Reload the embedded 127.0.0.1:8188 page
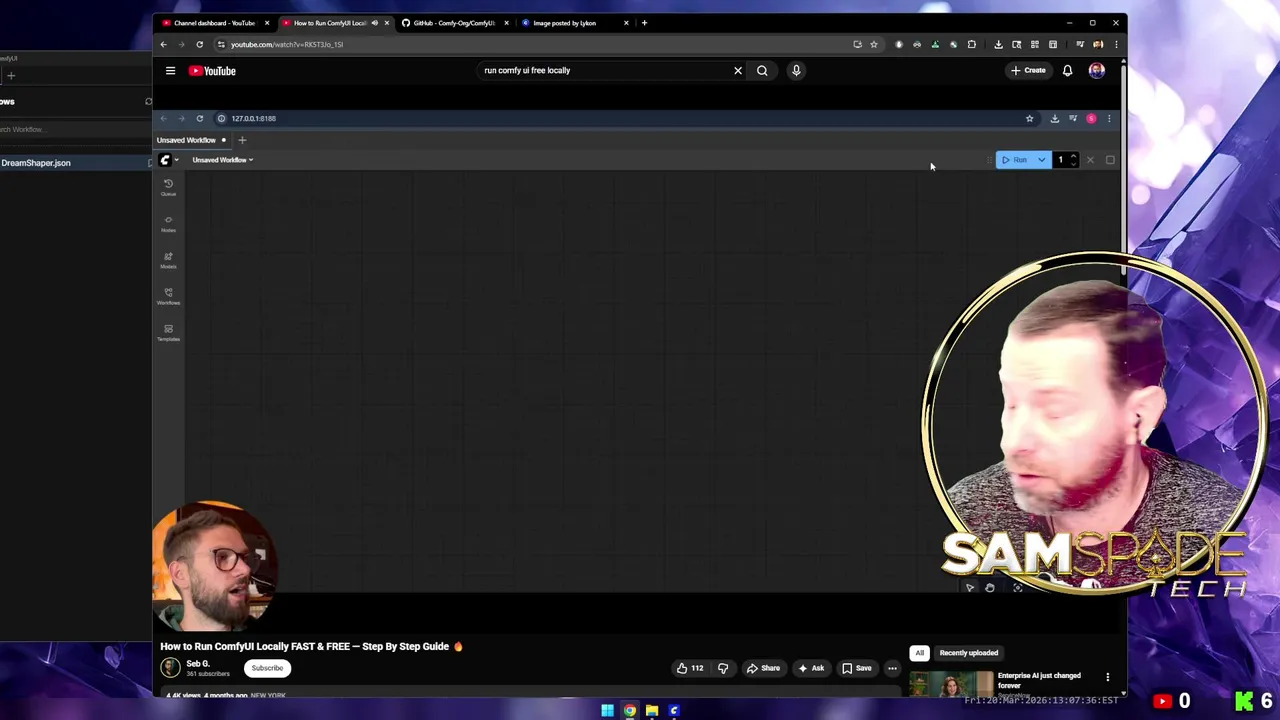The width and height of the screenshot is (1280, 720). pos(199,118)
